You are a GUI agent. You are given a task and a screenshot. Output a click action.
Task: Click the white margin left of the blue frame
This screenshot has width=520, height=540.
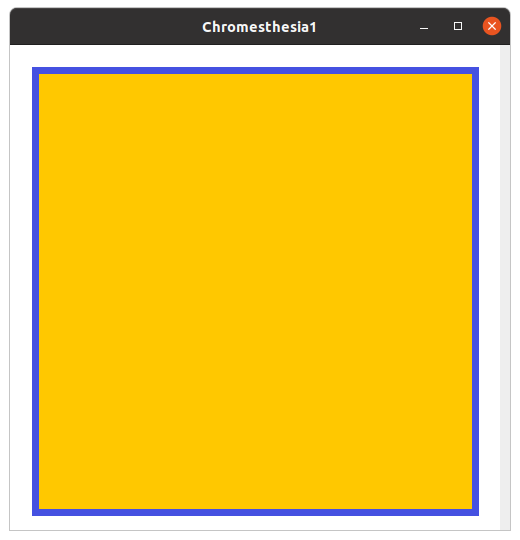(x=21, y=291)
